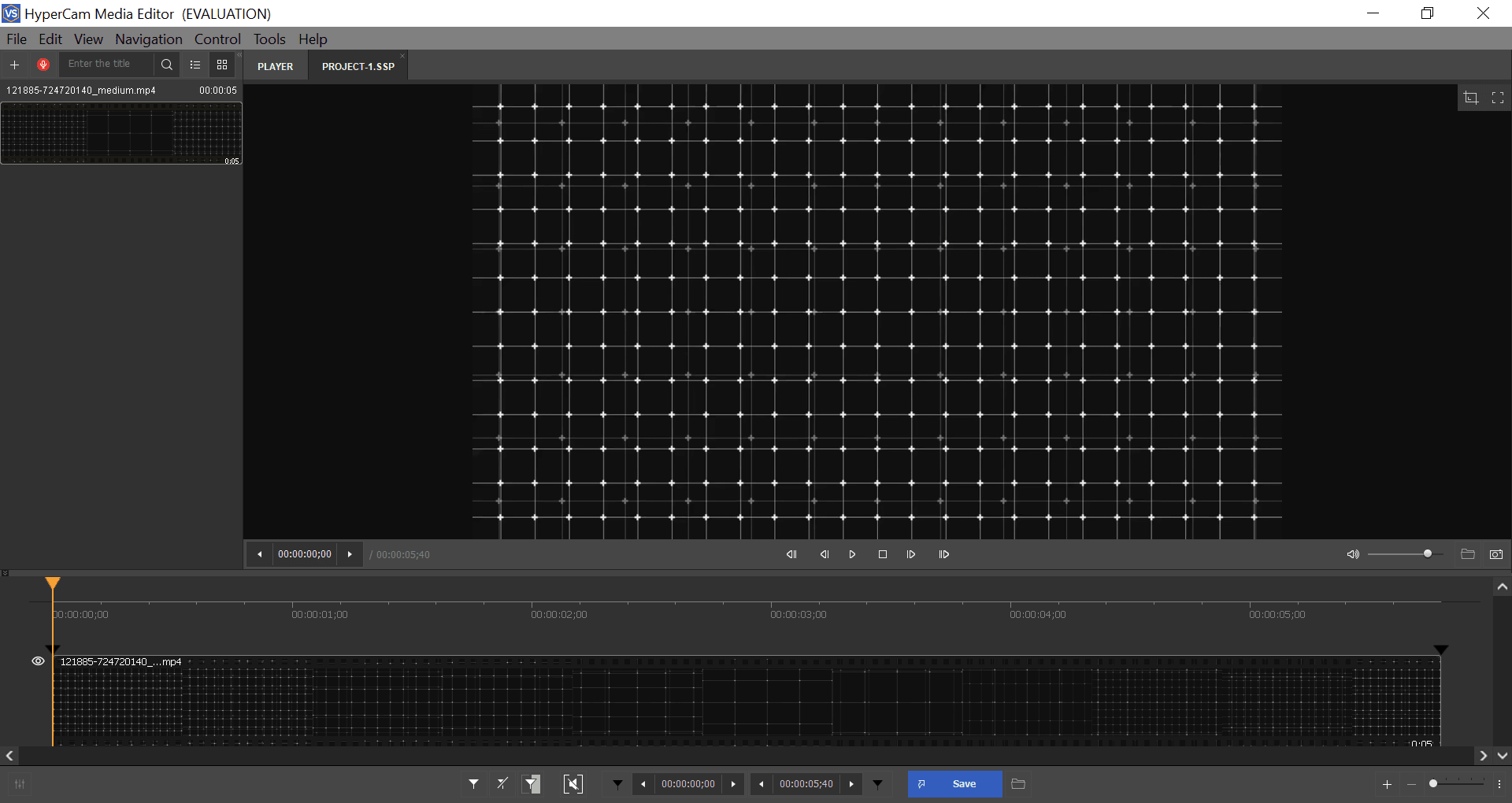Image resolution: width=1512 pixels, height=803 pixels.
Task: Open the timeline audio mixer settings icon
Action: click(x=20, y=784)
